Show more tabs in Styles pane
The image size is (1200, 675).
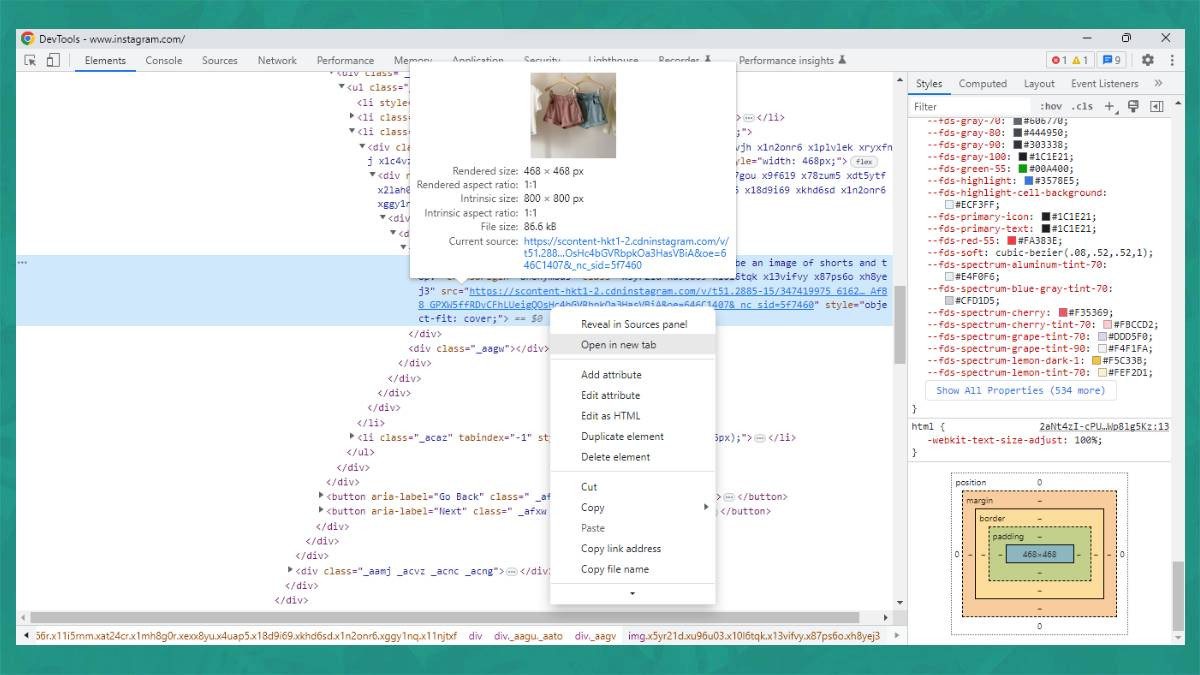pyautogui.click(x=1158, y=84)
